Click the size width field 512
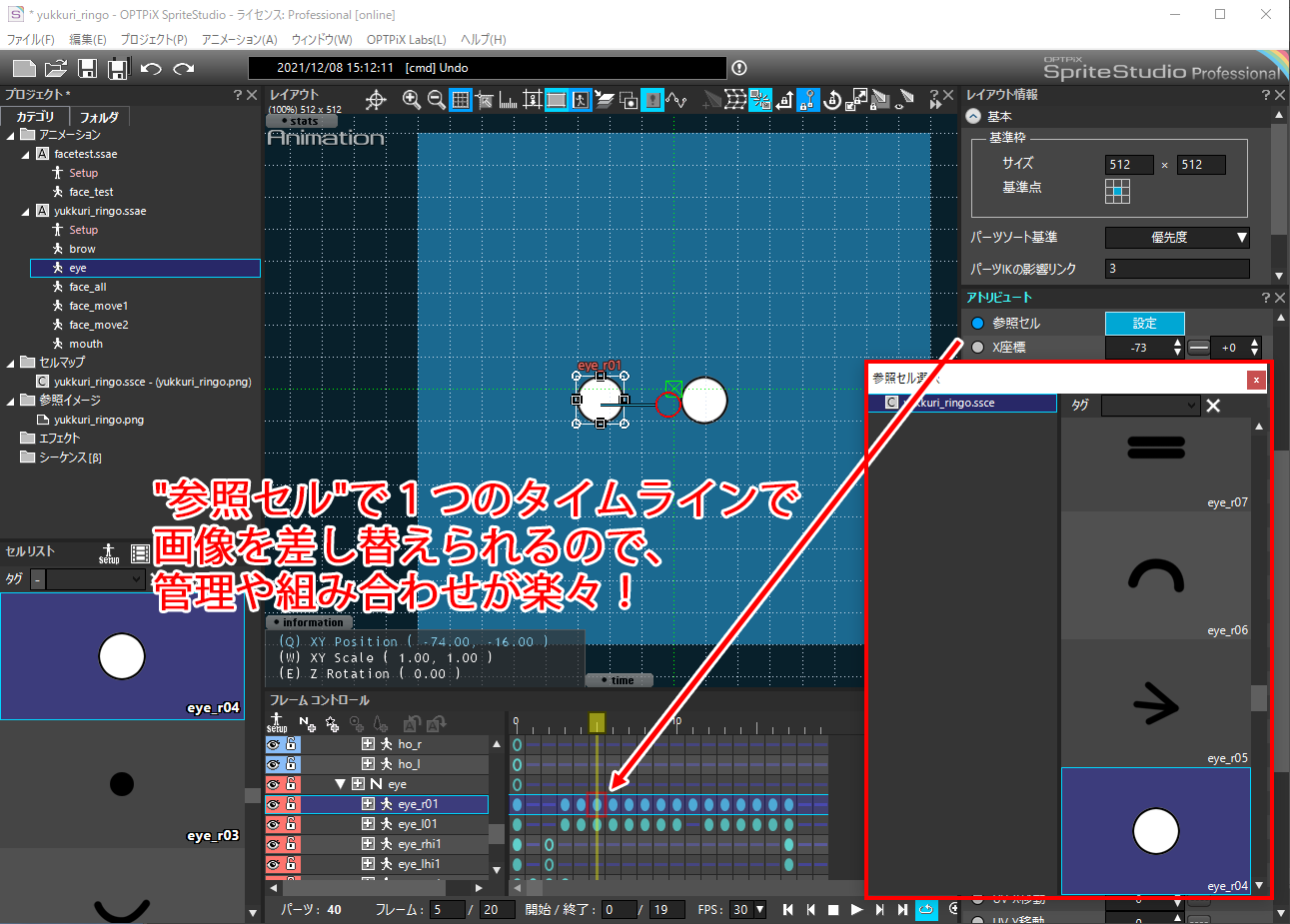The height and width of the screenshot is (924, 1290). click(1129, 165)
